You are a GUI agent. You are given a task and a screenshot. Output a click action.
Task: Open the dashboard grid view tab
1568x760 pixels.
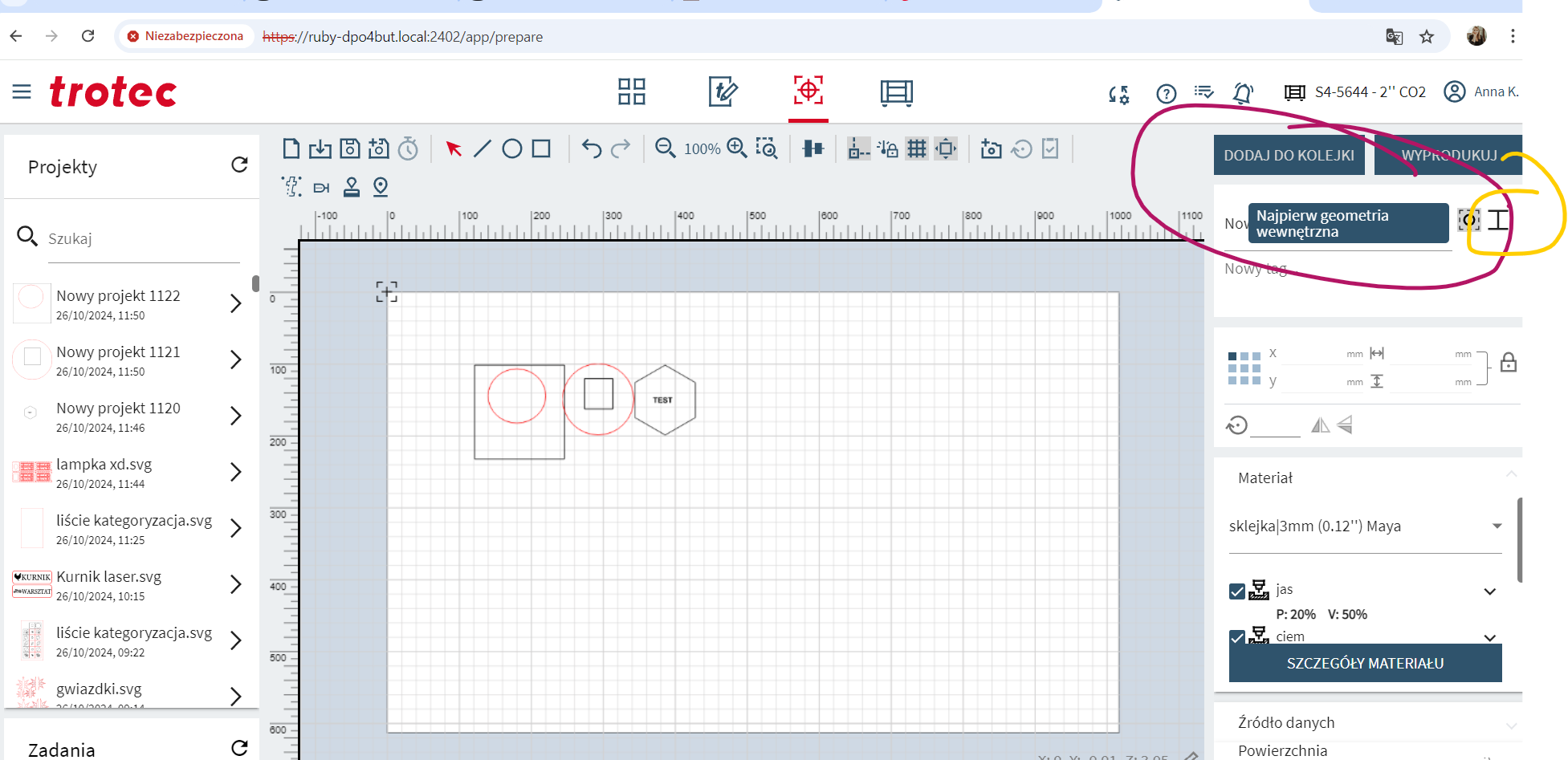pyautogui.click(x=632, y=91)
